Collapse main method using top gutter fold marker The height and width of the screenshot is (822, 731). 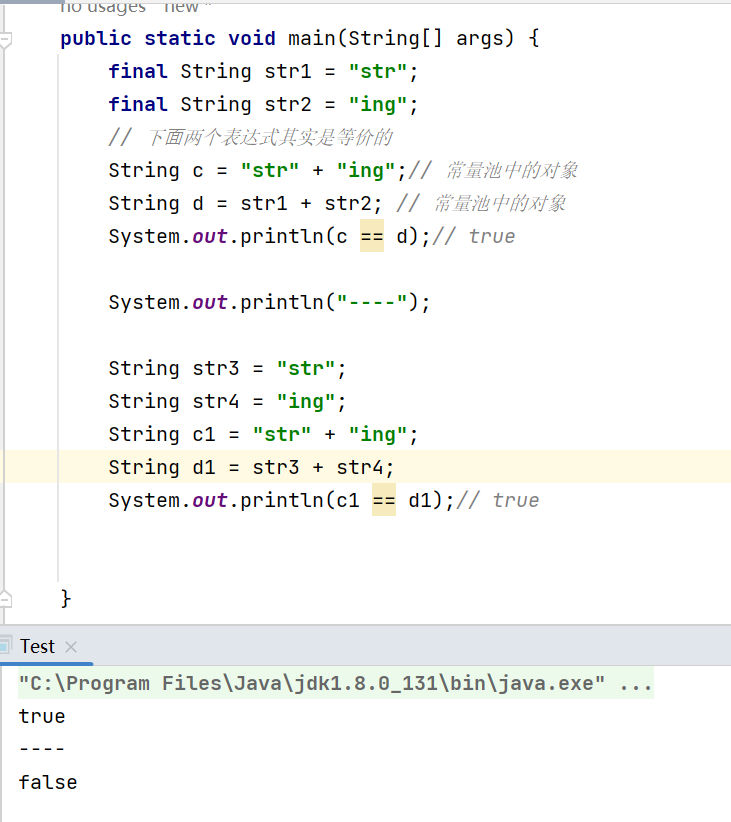5,41
